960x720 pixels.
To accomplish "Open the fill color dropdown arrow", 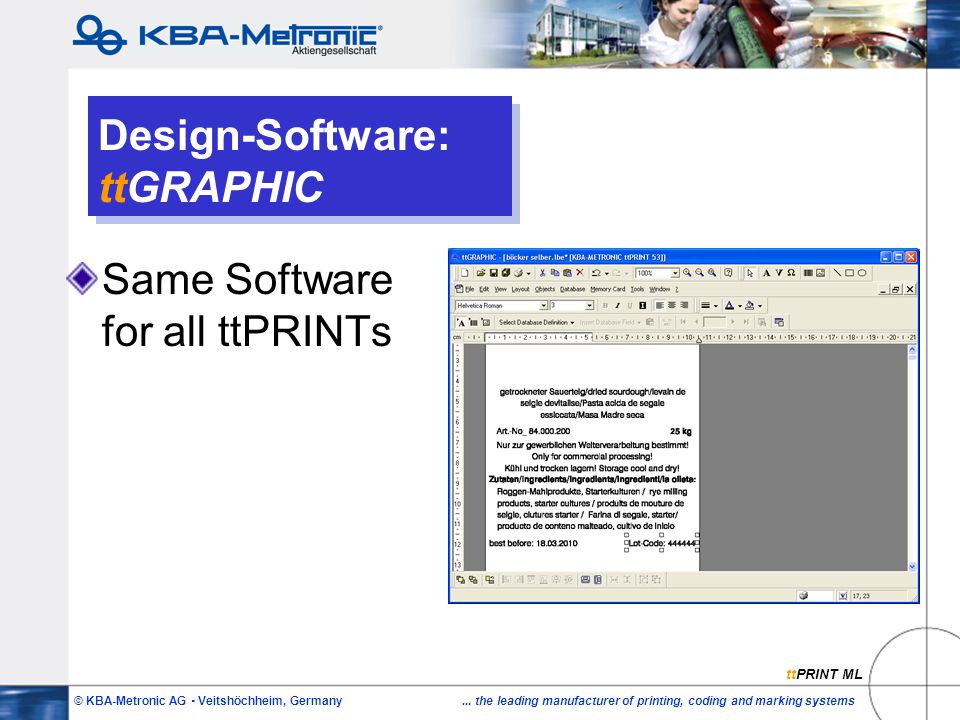I will (x=760, y=306).
